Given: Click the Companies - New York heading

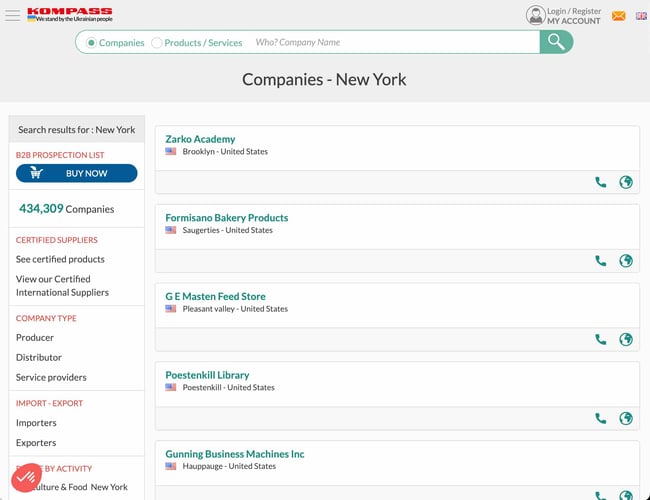Looking at the screenshot, I should point(324,80).
